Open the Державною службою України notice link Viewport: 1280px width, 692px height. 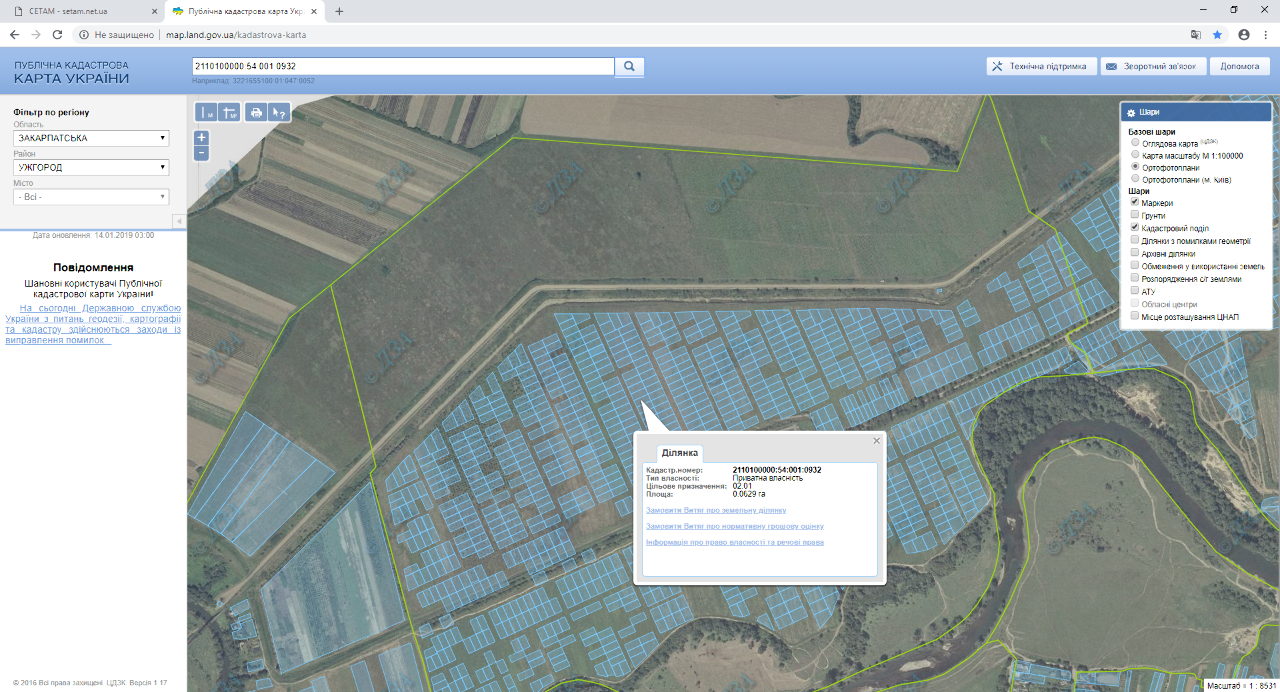tap(93, 324)
